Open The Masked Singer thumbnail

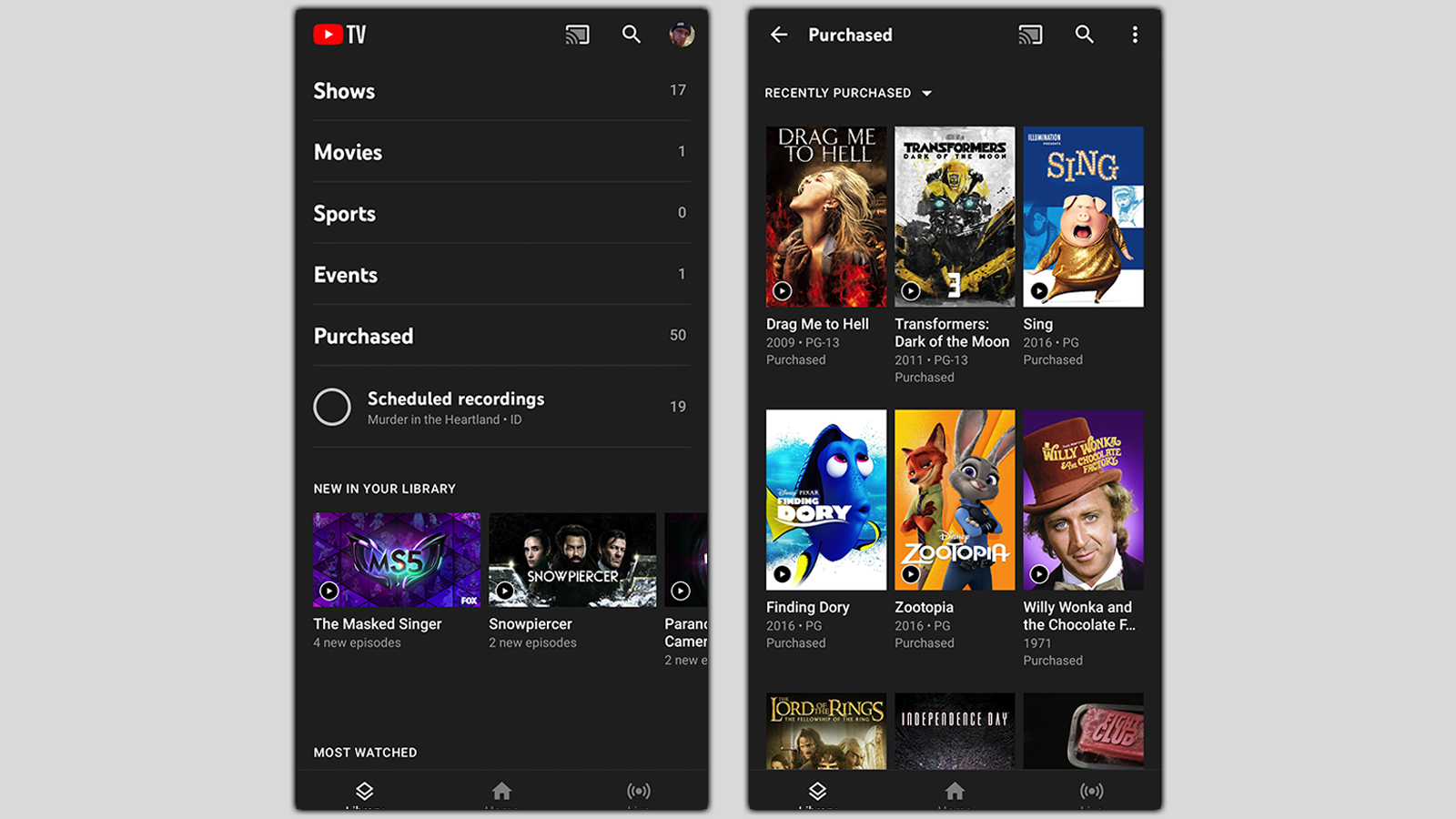[x=397, y=560]
